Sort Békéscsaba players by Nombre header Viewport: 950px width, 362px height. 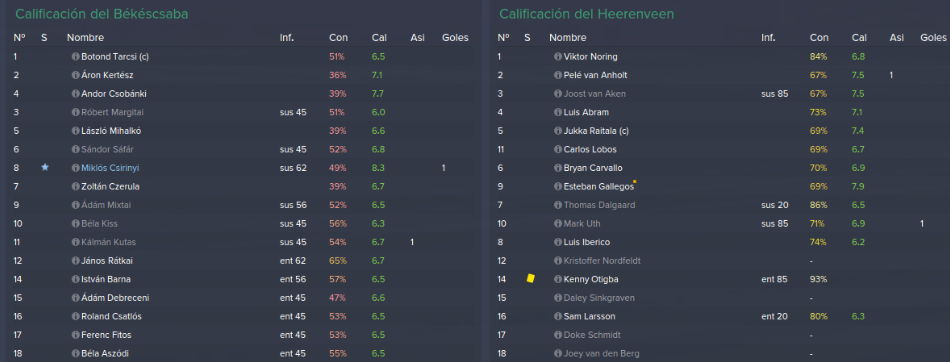click(x=85, y=38)
